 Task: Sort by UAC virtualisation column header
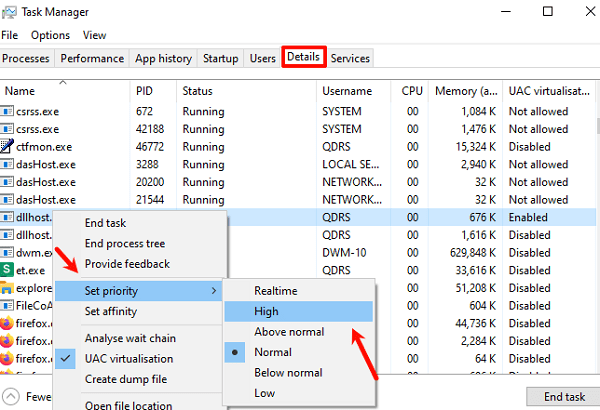[x=549, y=91]
